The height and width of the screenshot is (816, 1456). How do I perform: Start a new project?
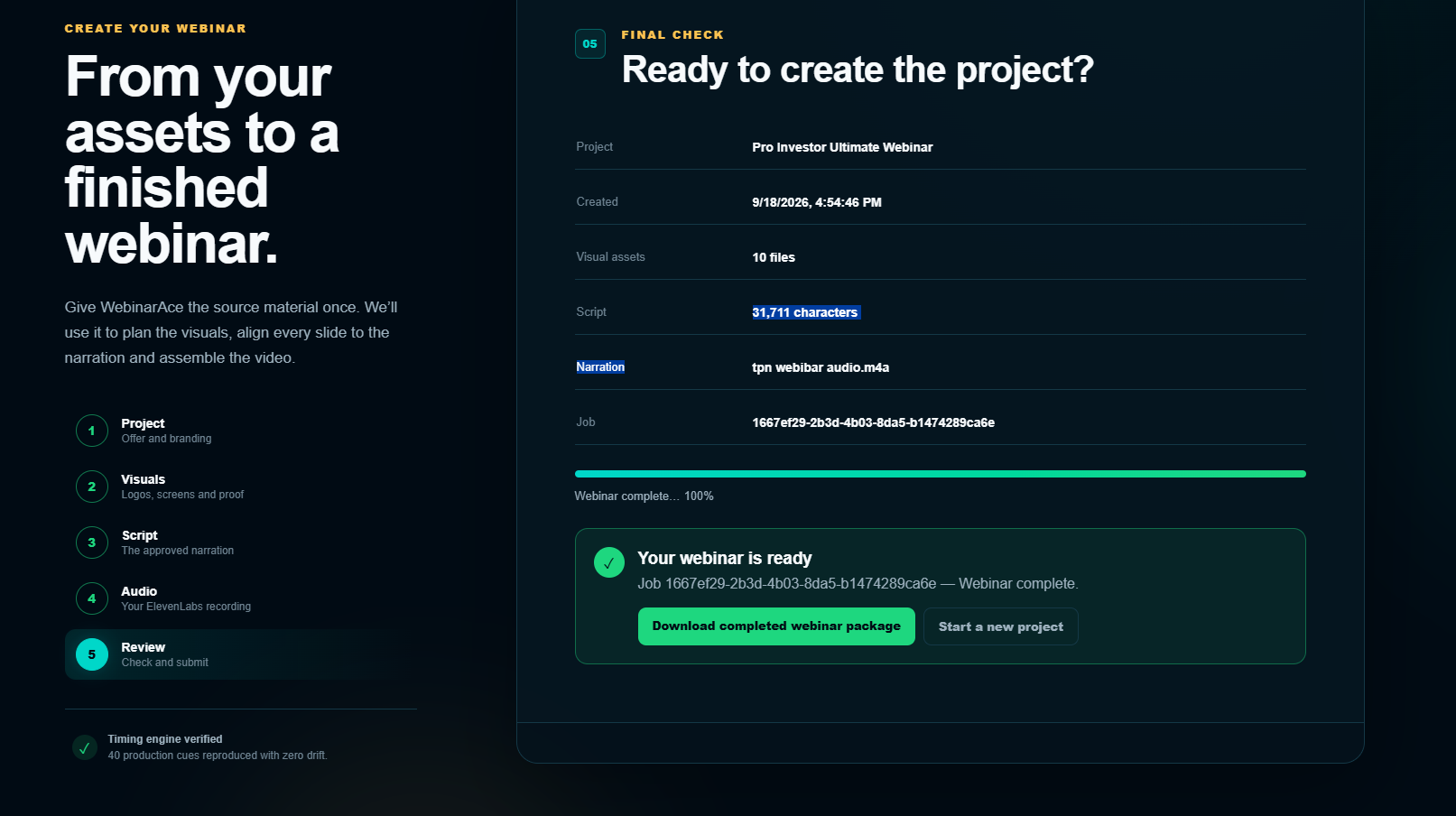[x=1001, y=626]
